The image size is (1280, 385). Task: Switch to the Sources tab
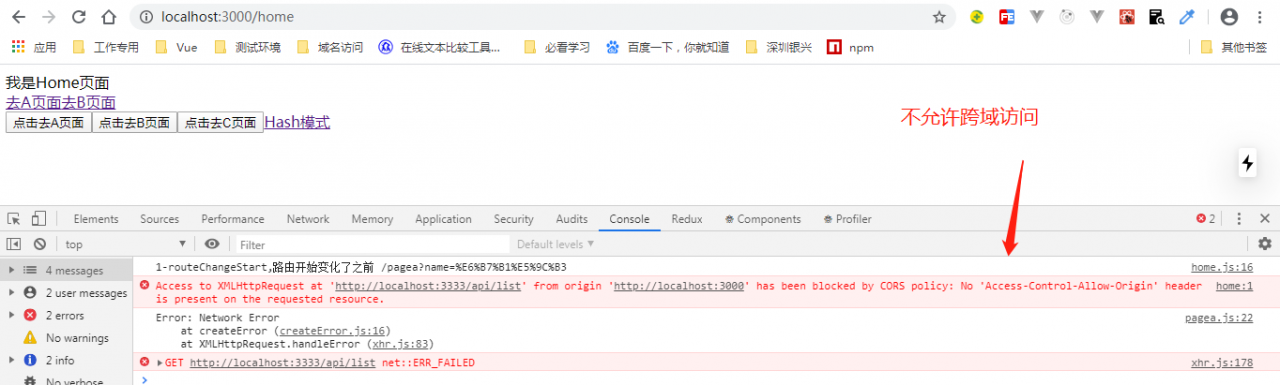159,219
